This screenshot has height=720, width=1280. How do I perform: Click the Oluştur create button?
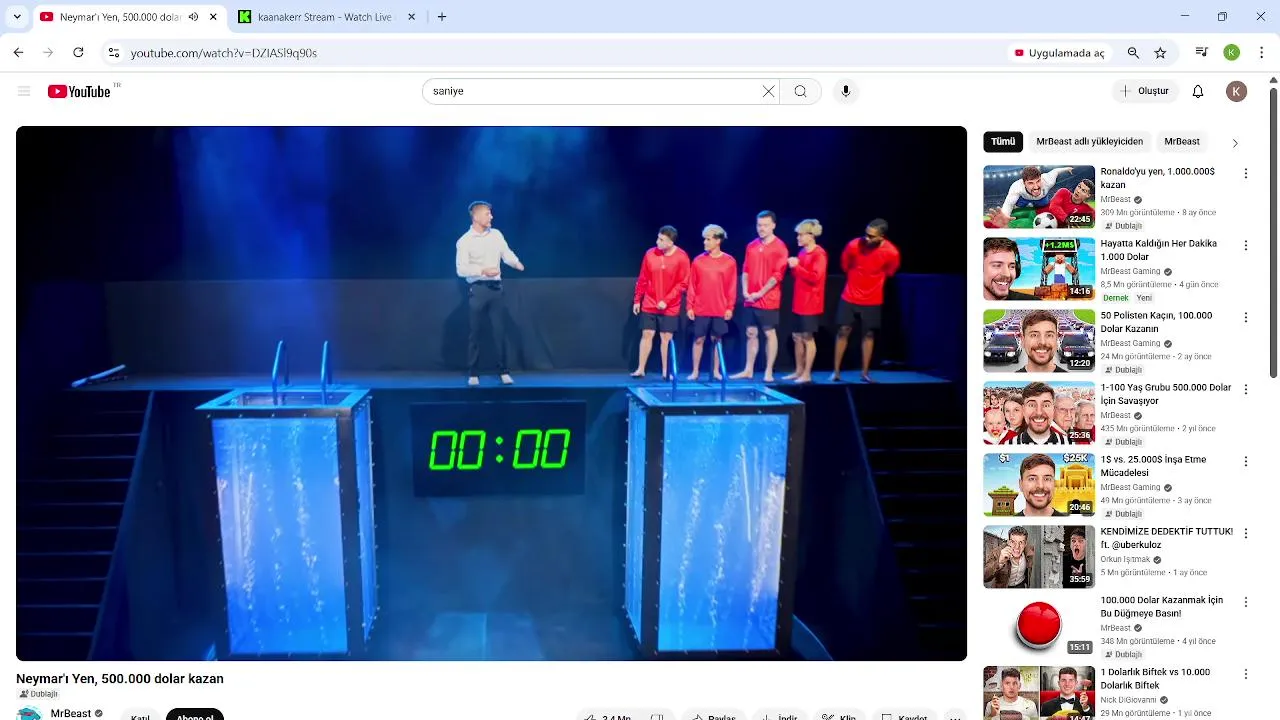click(1144, 91)
